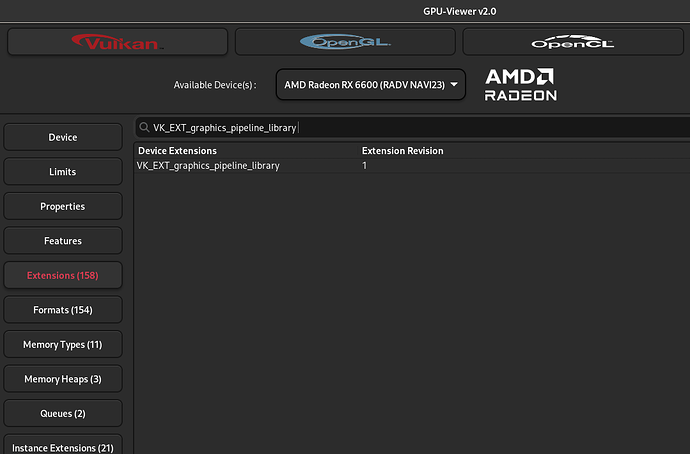Screen dimensions: 690x454
Task: Sort by Device Extensions column header
Action: coord(177,150)
